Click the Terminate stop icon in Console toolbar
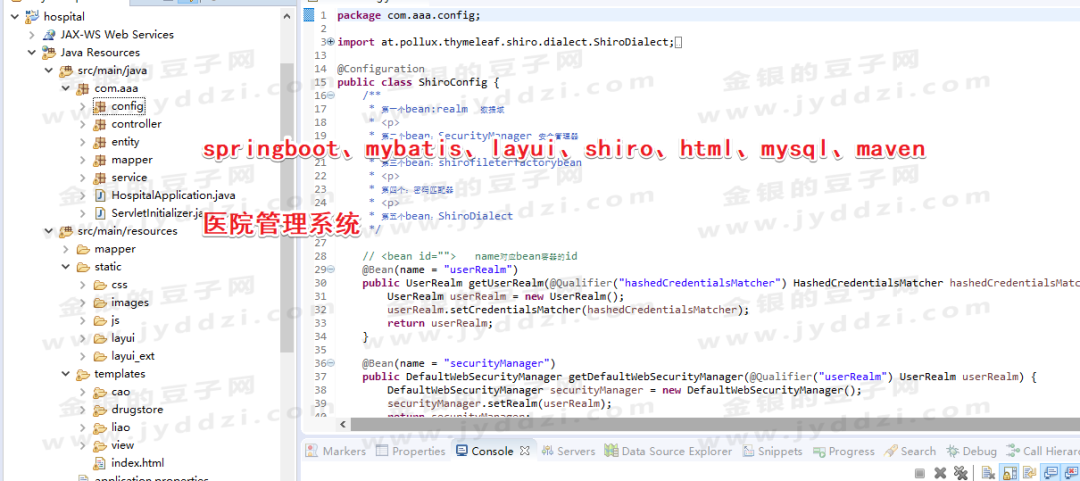The image size is (1080, 481). point(920,473)
